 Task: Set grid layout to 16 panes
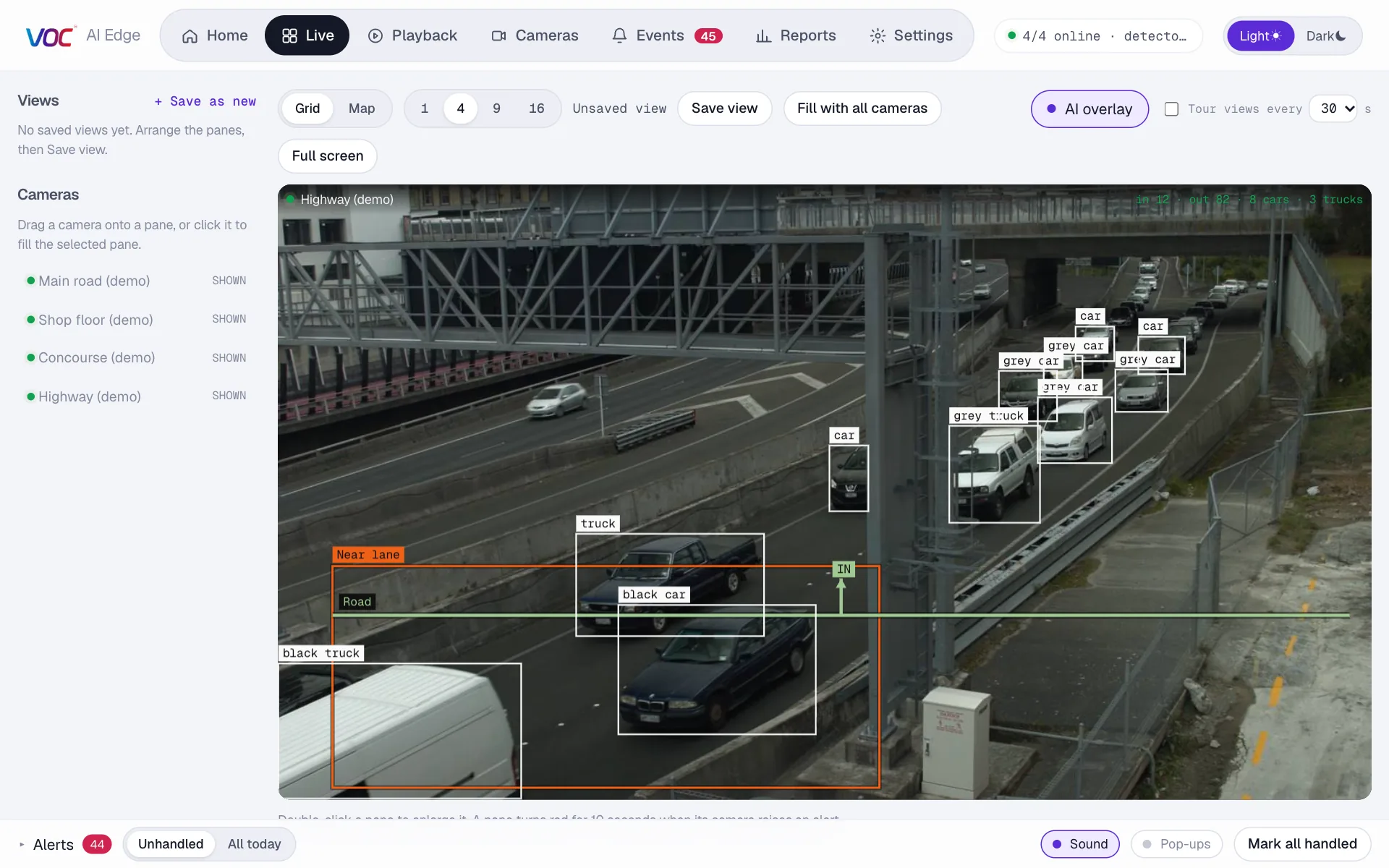(x=537, y=109)
